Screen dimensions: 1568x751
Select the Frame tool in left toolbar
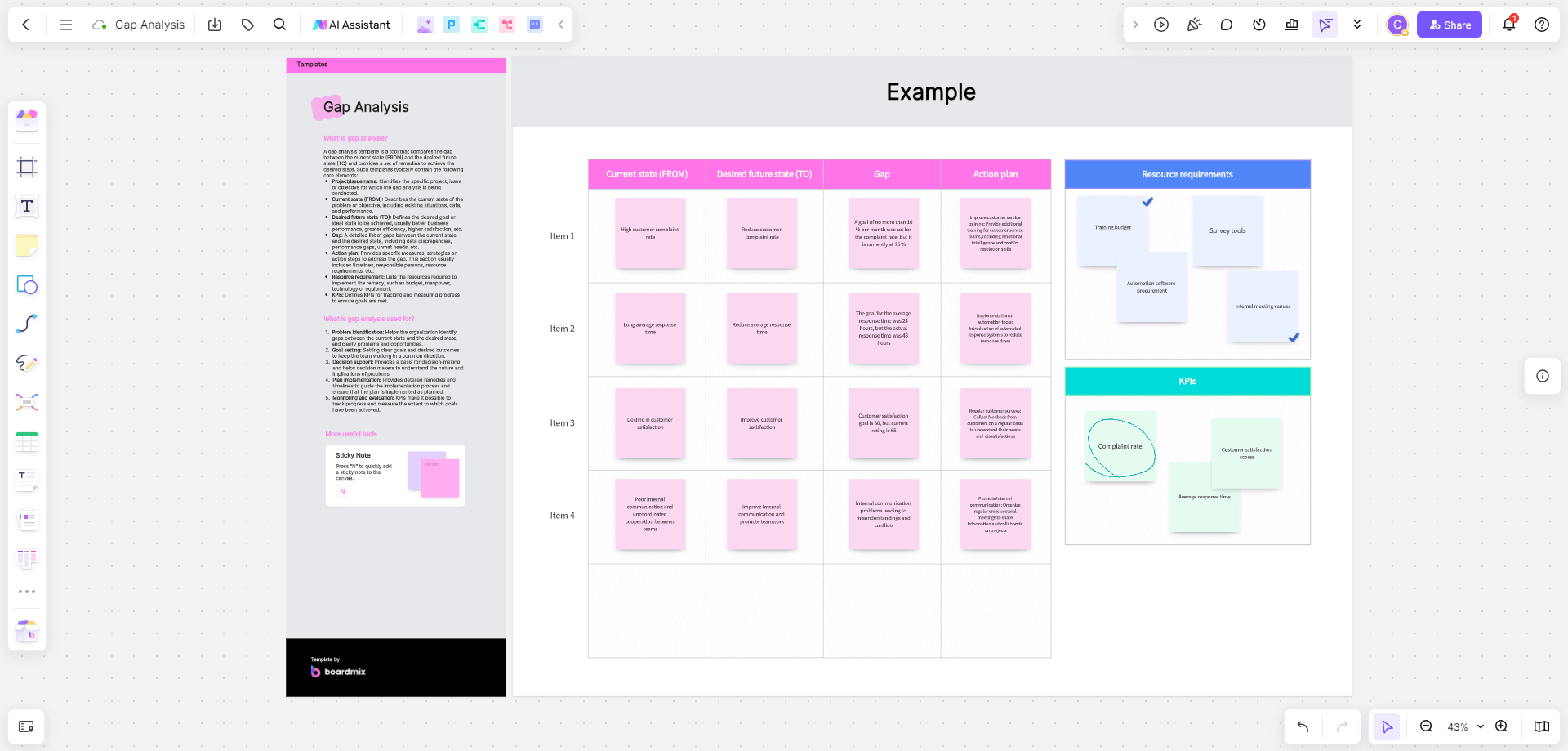coord(27,168)
